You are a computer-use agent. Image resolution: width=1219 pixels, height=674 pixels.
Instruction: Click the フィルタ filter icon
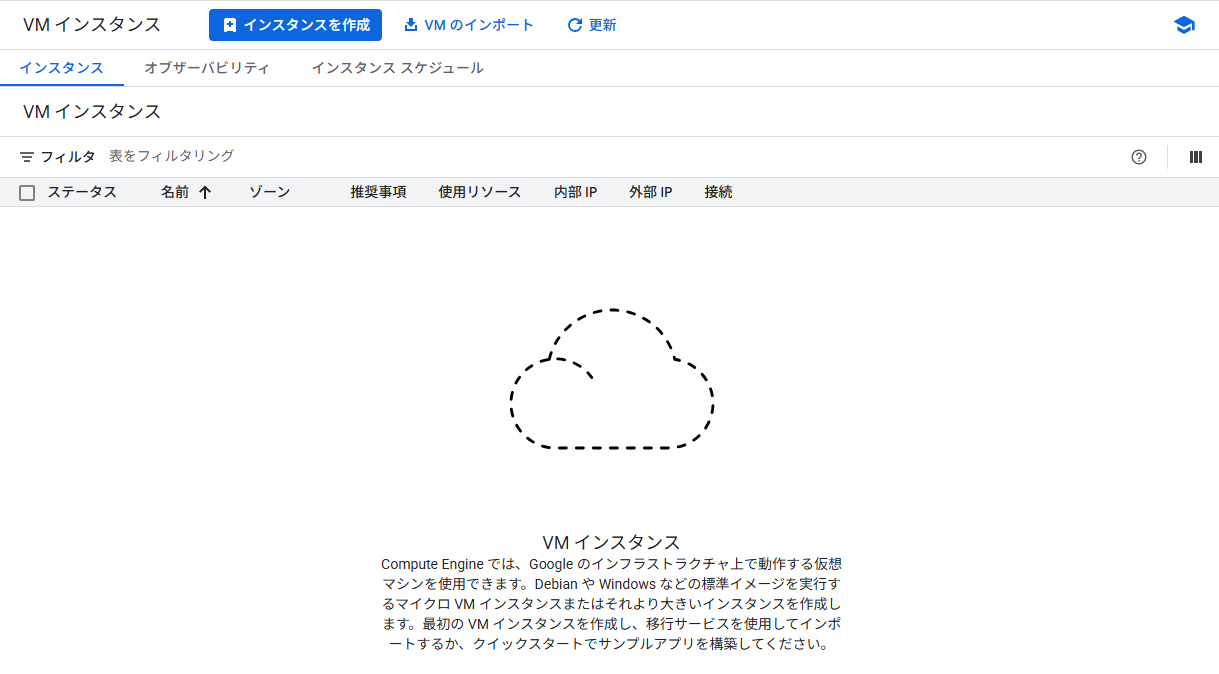coord(27,157)
